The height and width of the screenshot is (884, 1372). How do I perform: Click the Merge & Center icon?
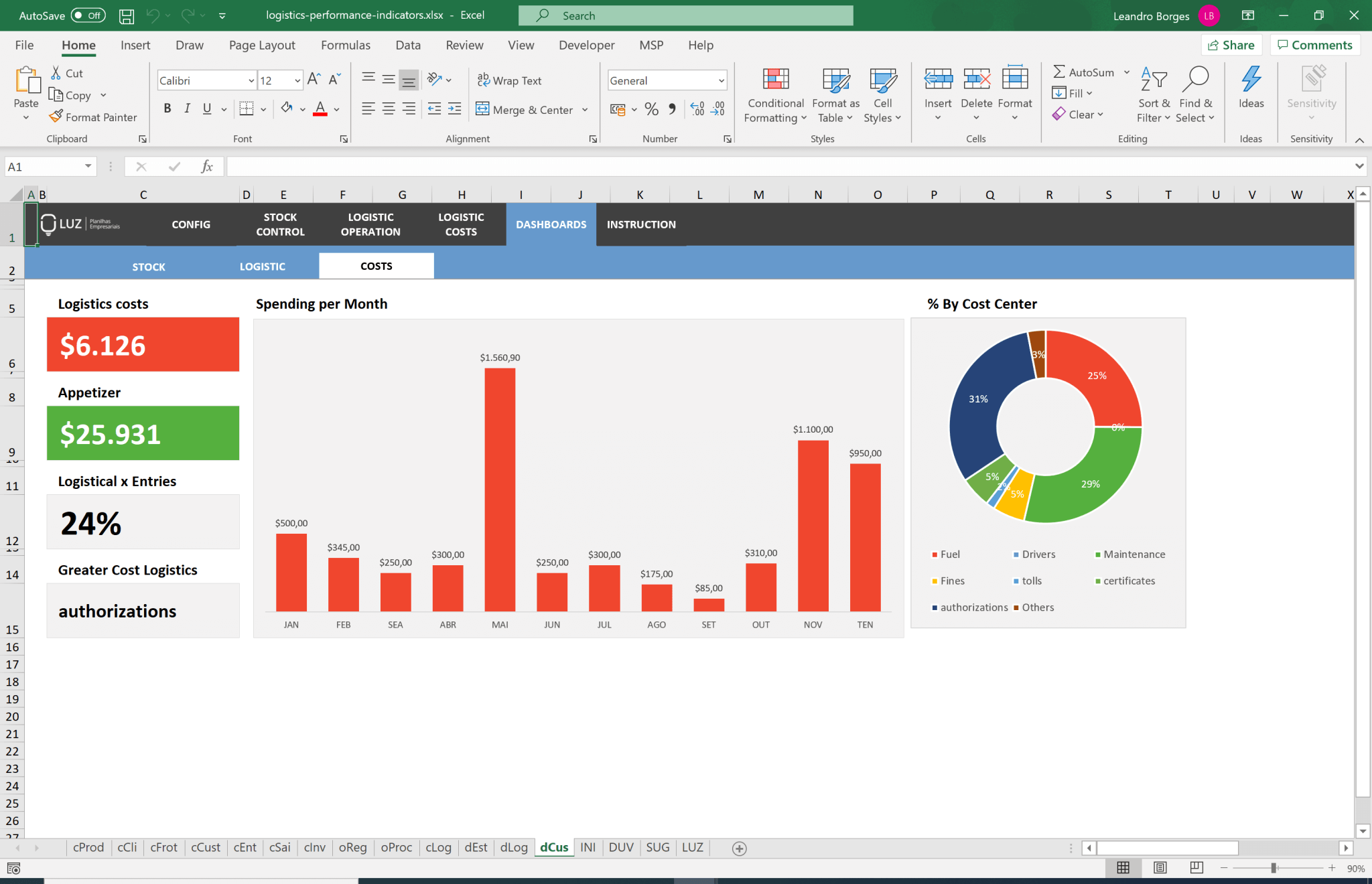(x=482, y=109)
